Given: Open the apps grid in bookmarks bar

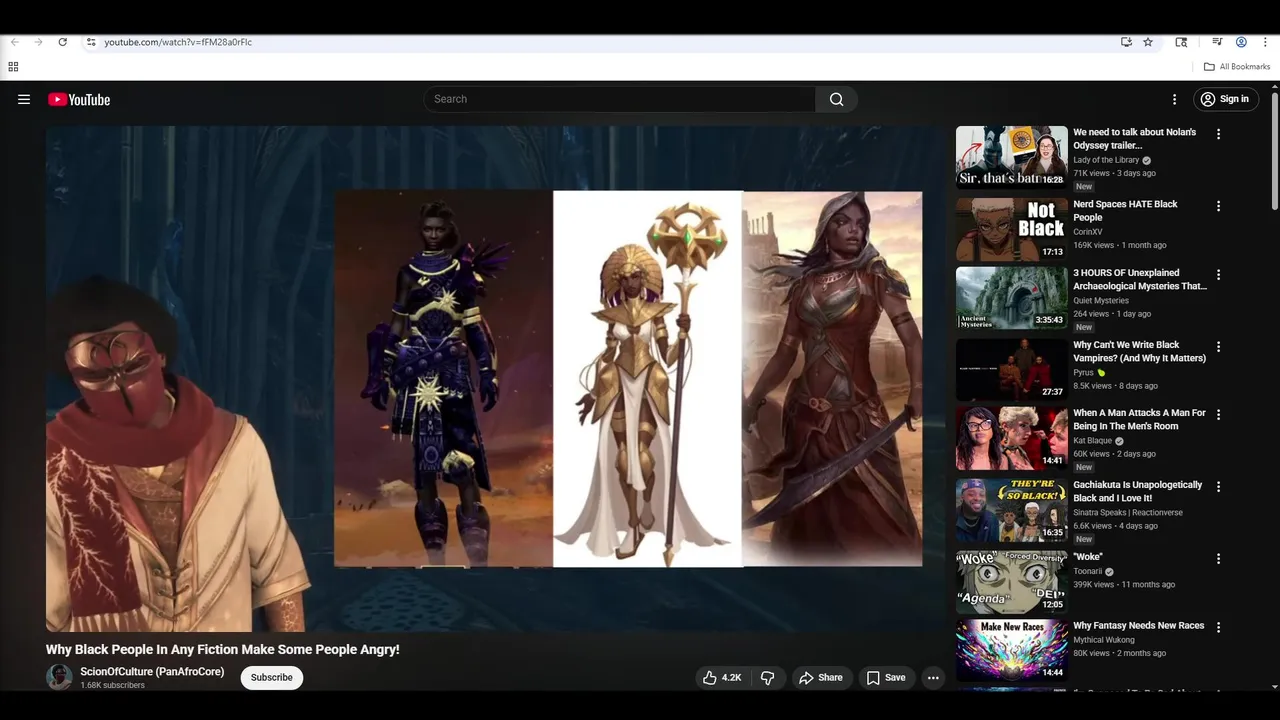Looking at the screenshot, I should tap(13, 67).
